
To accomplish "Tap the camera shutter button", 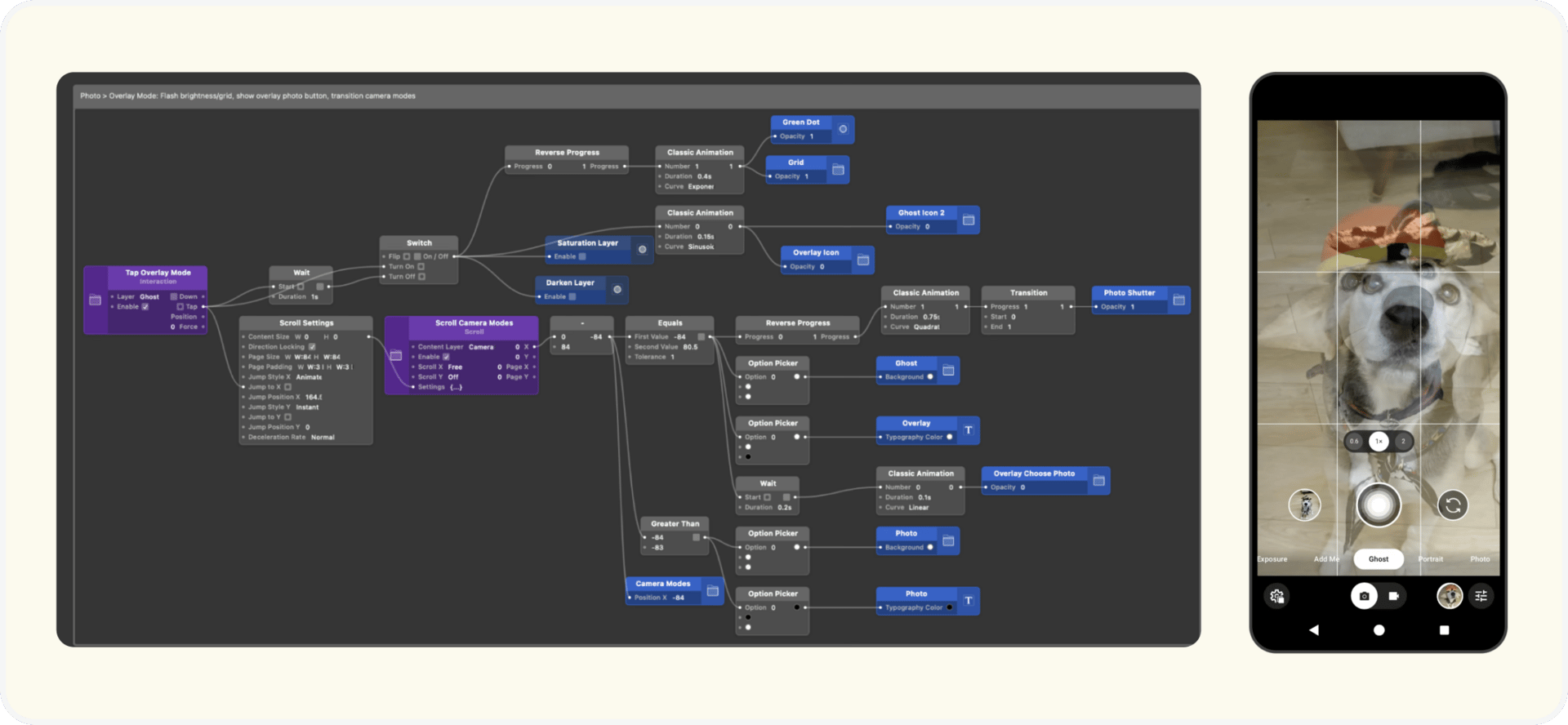I will (x=1379, y=505).
